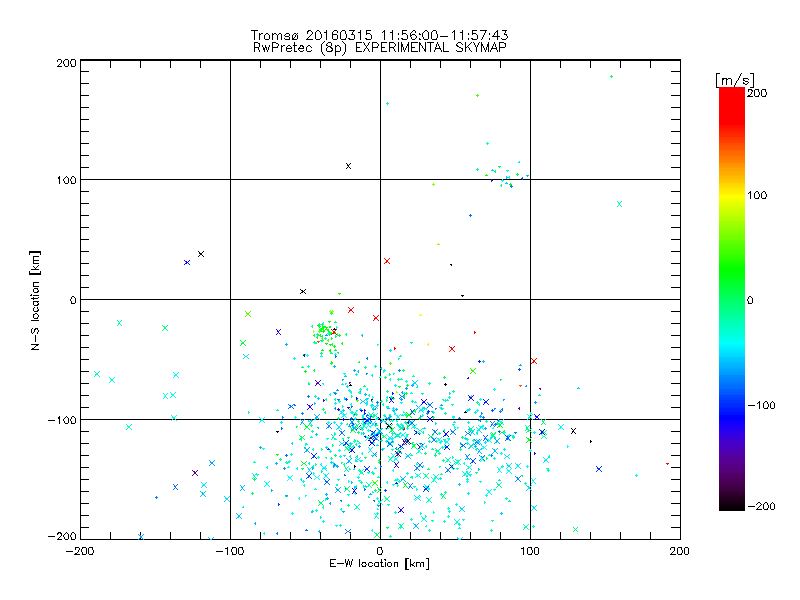Viewport: 800px width, 600px height.
Task: Click the E-W axis tick label '200'
Action: coord(680,551)
